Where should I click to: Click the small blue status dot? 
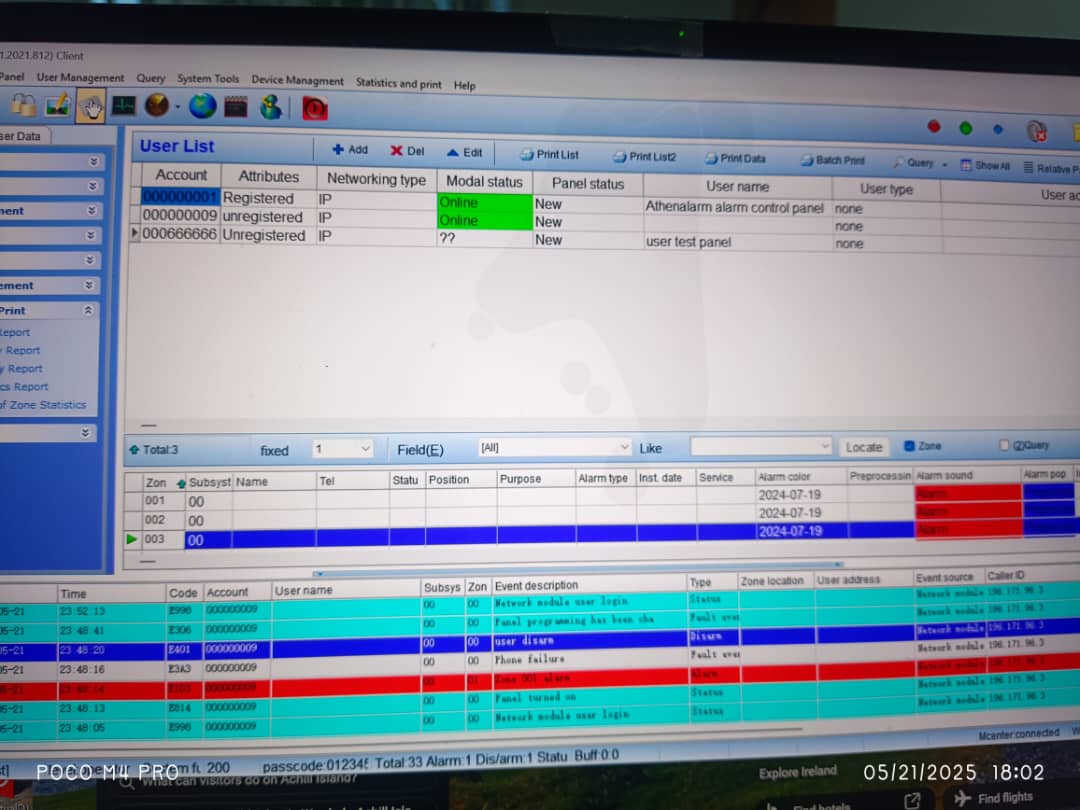pyautogui.click(x=997, y=129)
